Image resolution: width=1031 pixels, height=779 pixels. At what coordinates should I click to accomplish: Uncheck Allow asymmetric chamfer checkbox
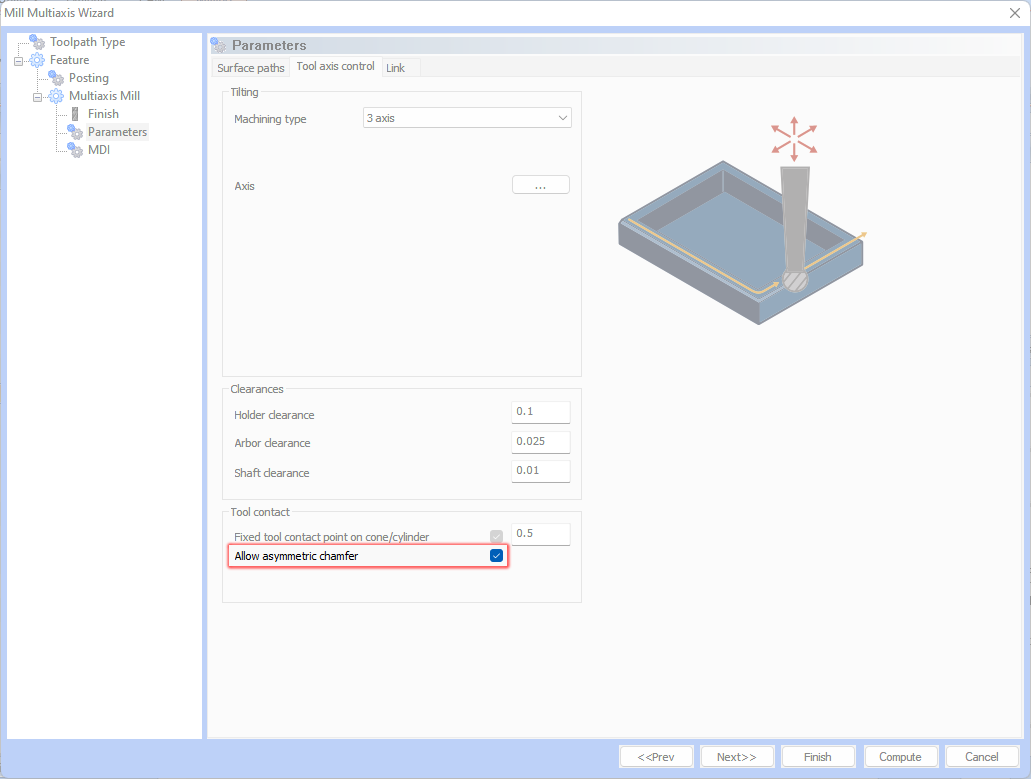click(x=496, y=555)
